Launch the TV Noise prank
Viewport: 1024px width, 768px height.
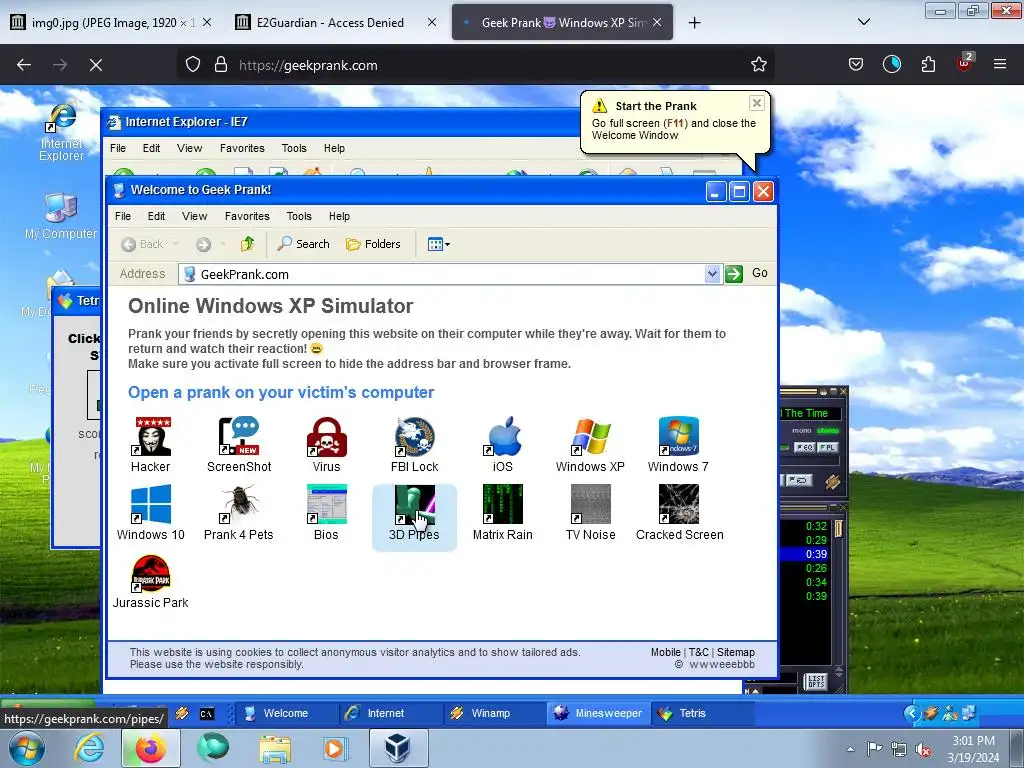(x=590, y=513)
